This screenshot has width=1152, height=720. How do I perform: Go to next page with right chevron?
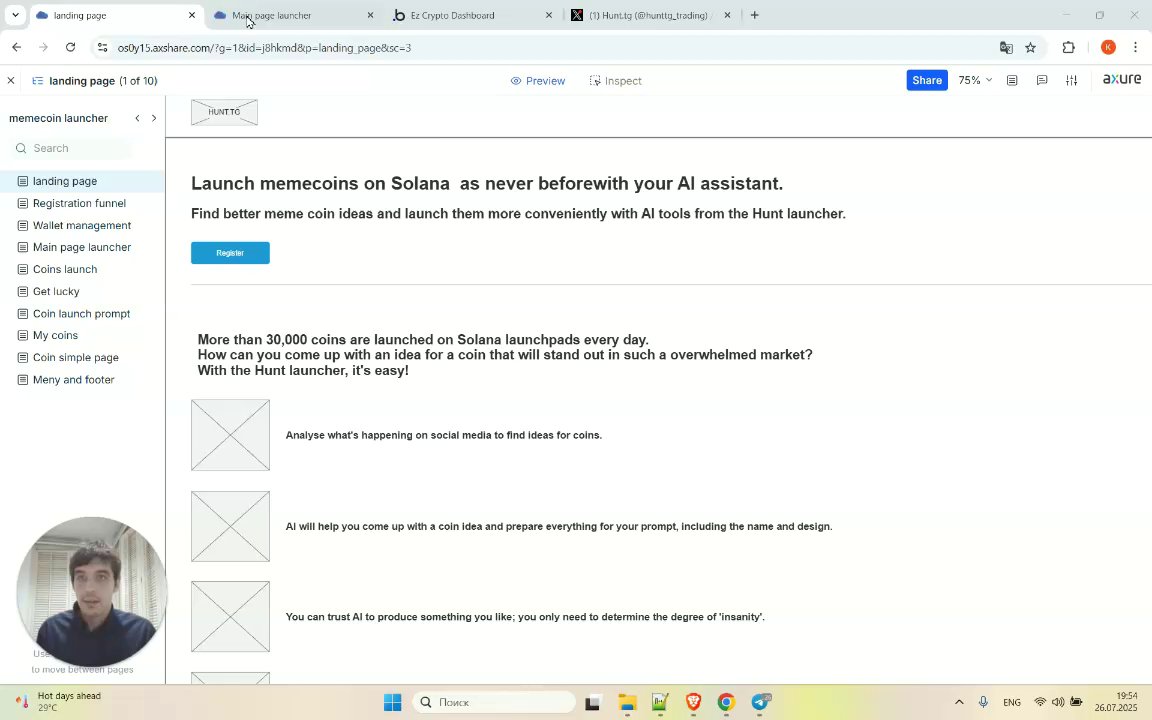pos(154,118)
